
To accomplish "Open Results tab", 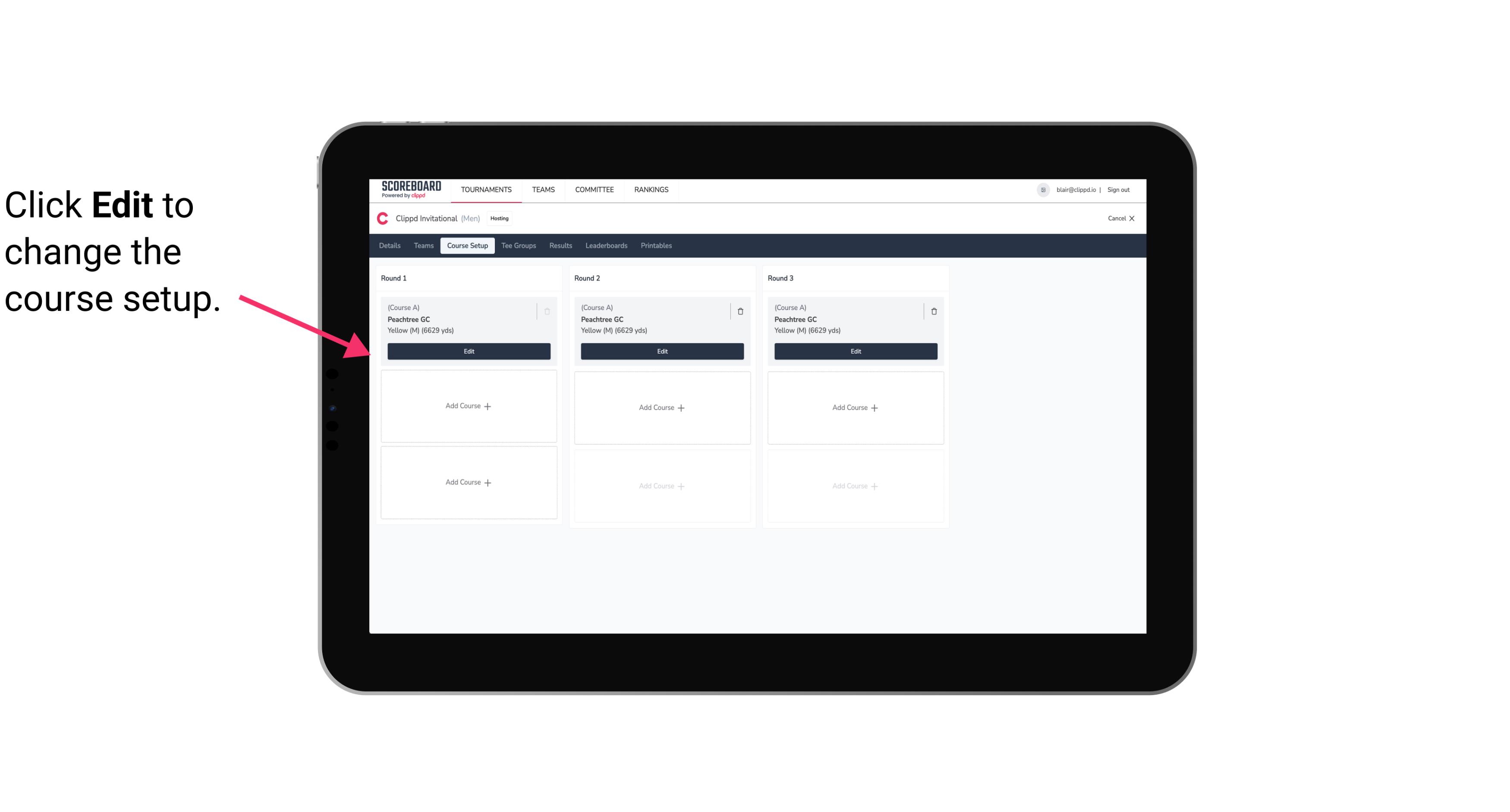I will tap(561, 246).
